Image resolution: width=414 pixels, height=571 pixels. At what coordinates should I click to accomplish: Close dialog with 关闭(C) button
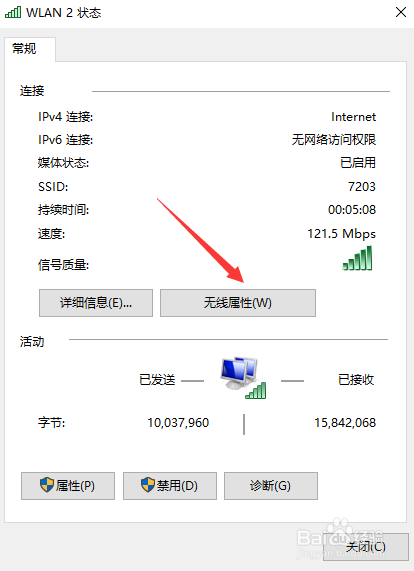(366, 547)
